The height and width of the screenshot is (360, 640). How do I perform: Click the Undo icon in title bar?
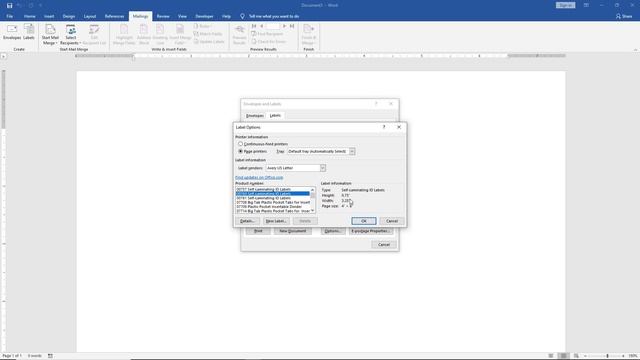[x=19, y=5]
